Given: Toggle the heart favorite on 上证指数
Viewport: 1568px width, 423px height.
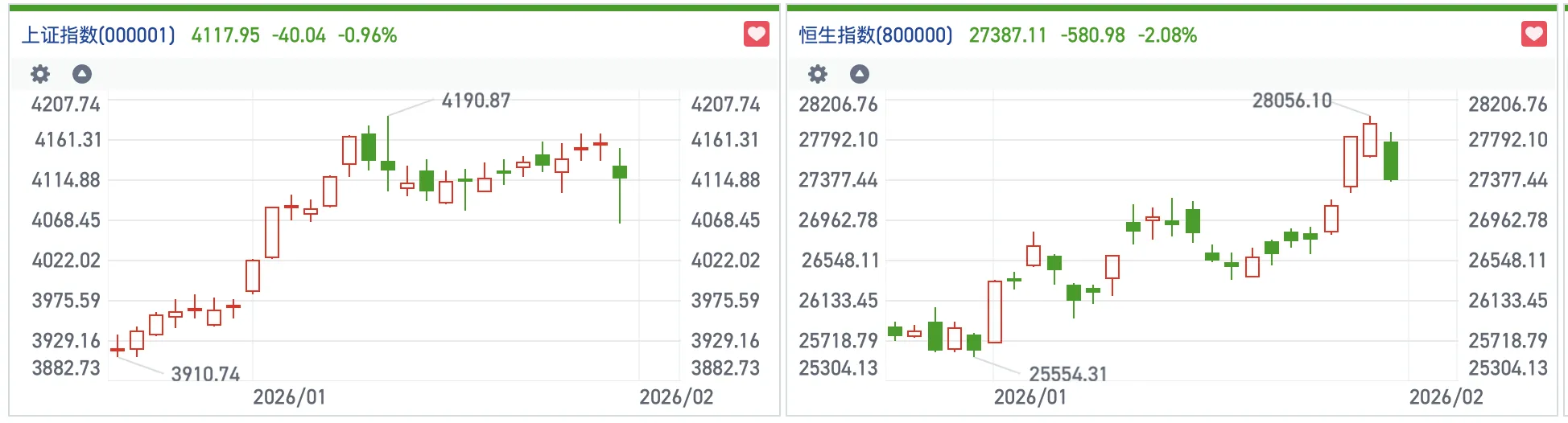Looking at the screenshot, I should 756,35.
